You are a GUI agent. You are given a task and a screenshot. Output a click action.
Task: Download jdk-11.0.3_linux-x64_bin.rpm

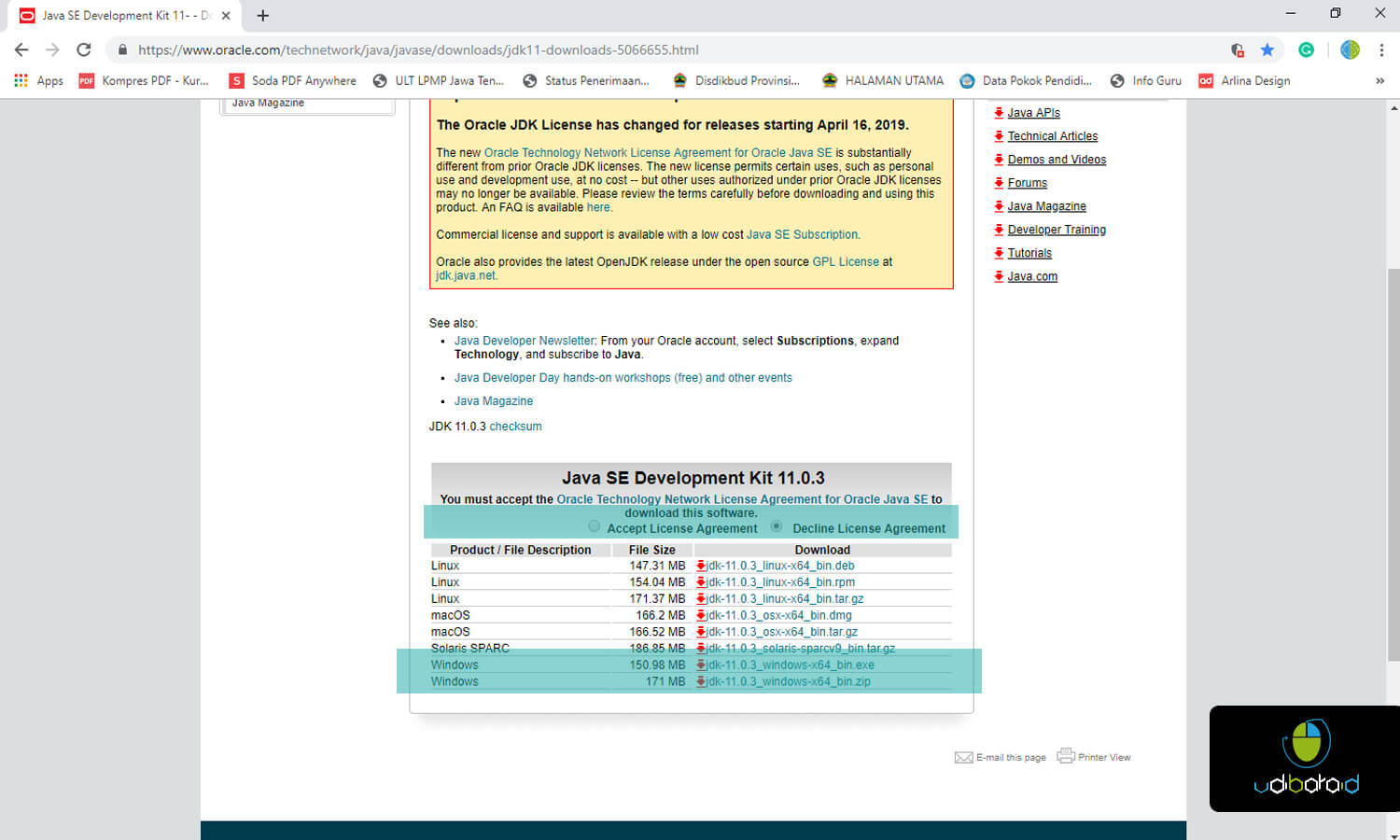coord(780,582)
